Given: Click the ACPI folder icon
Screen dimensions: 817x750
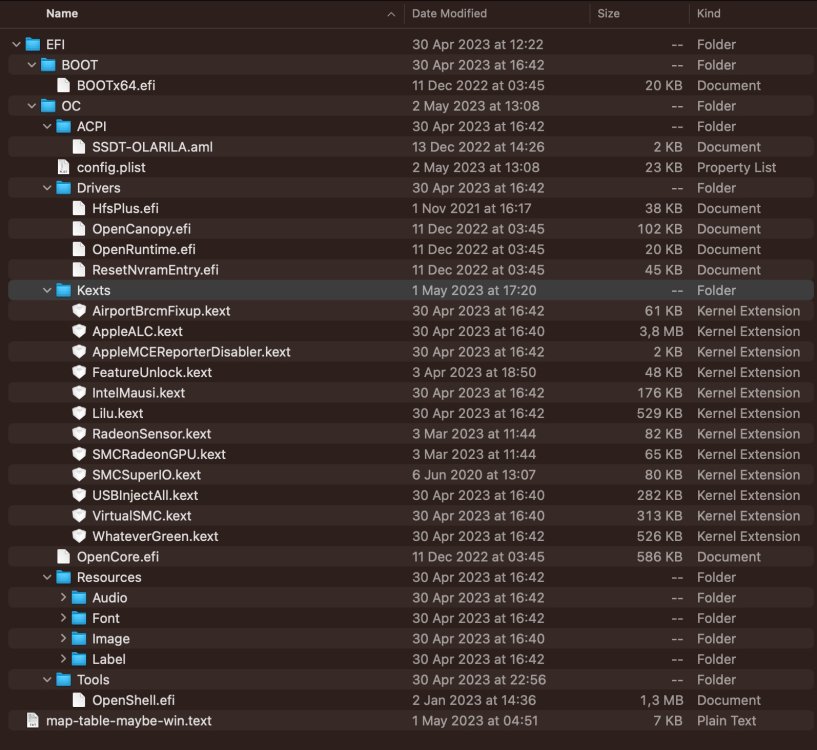Looking at the screenshot, I should 64,126.
